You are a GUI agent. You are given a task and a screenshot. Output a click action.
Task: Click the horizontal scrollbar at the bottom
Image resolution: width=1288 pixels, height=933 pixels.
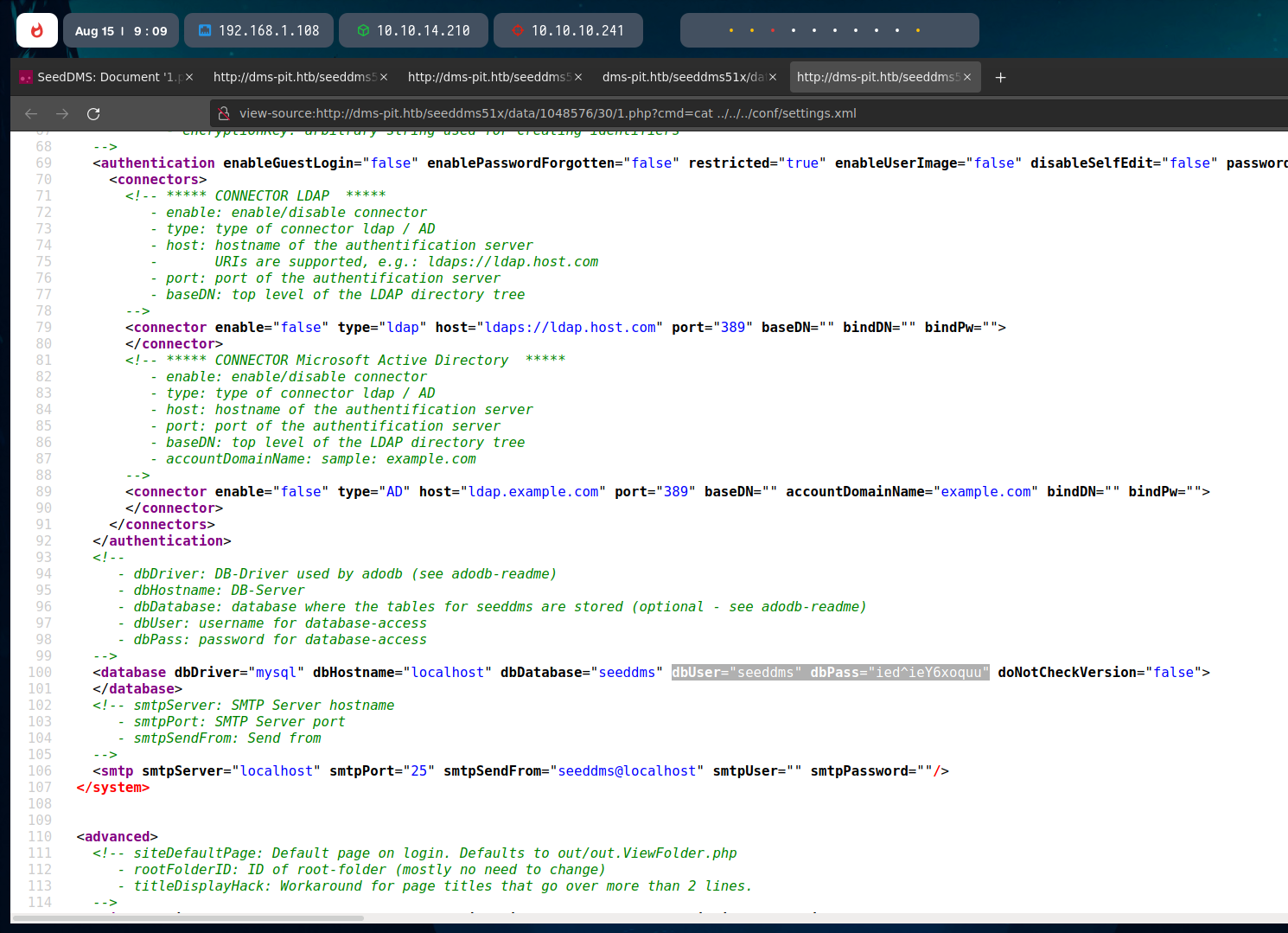[x=188, y=917]
